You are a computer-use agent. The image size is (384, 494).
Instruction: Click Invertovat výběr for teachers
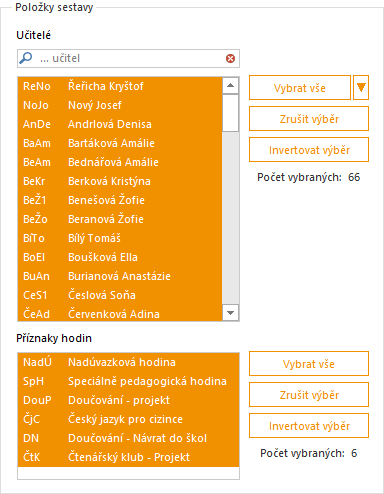[309, 150]
